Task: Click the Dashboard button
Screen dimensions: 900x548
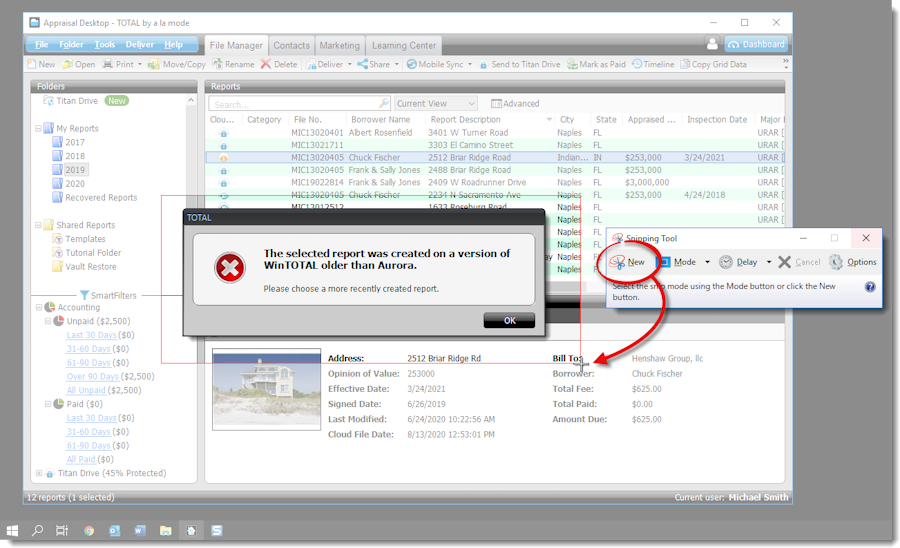Action: click(756, 44)
